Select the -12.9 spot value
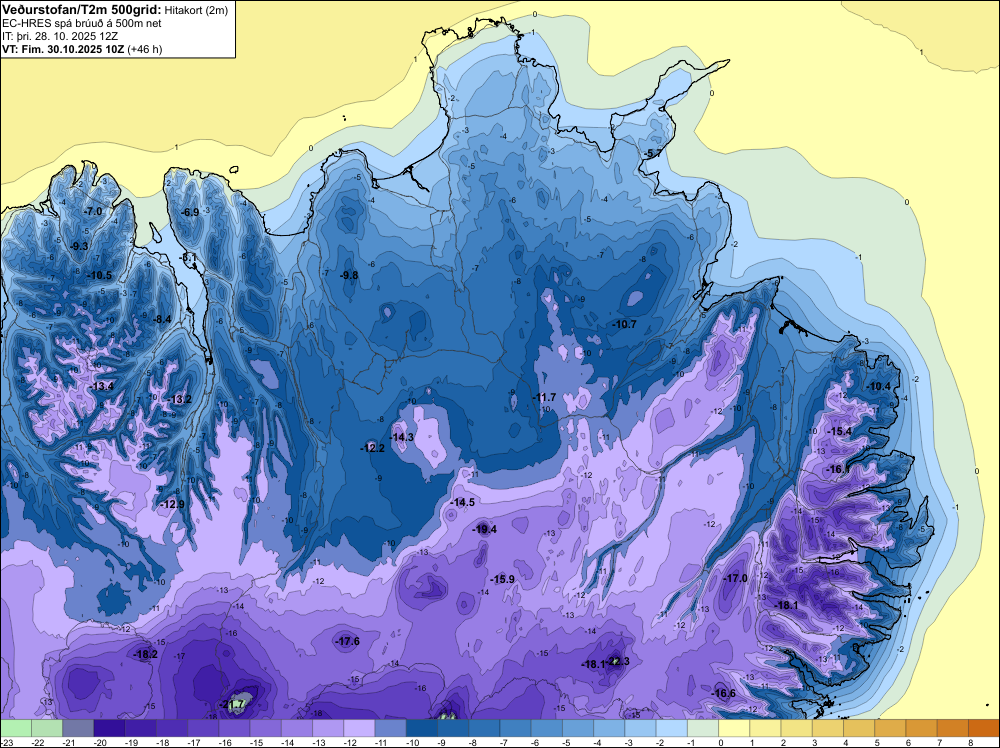This screenshot has height=748, width=1000. click(x=172, y=504)
